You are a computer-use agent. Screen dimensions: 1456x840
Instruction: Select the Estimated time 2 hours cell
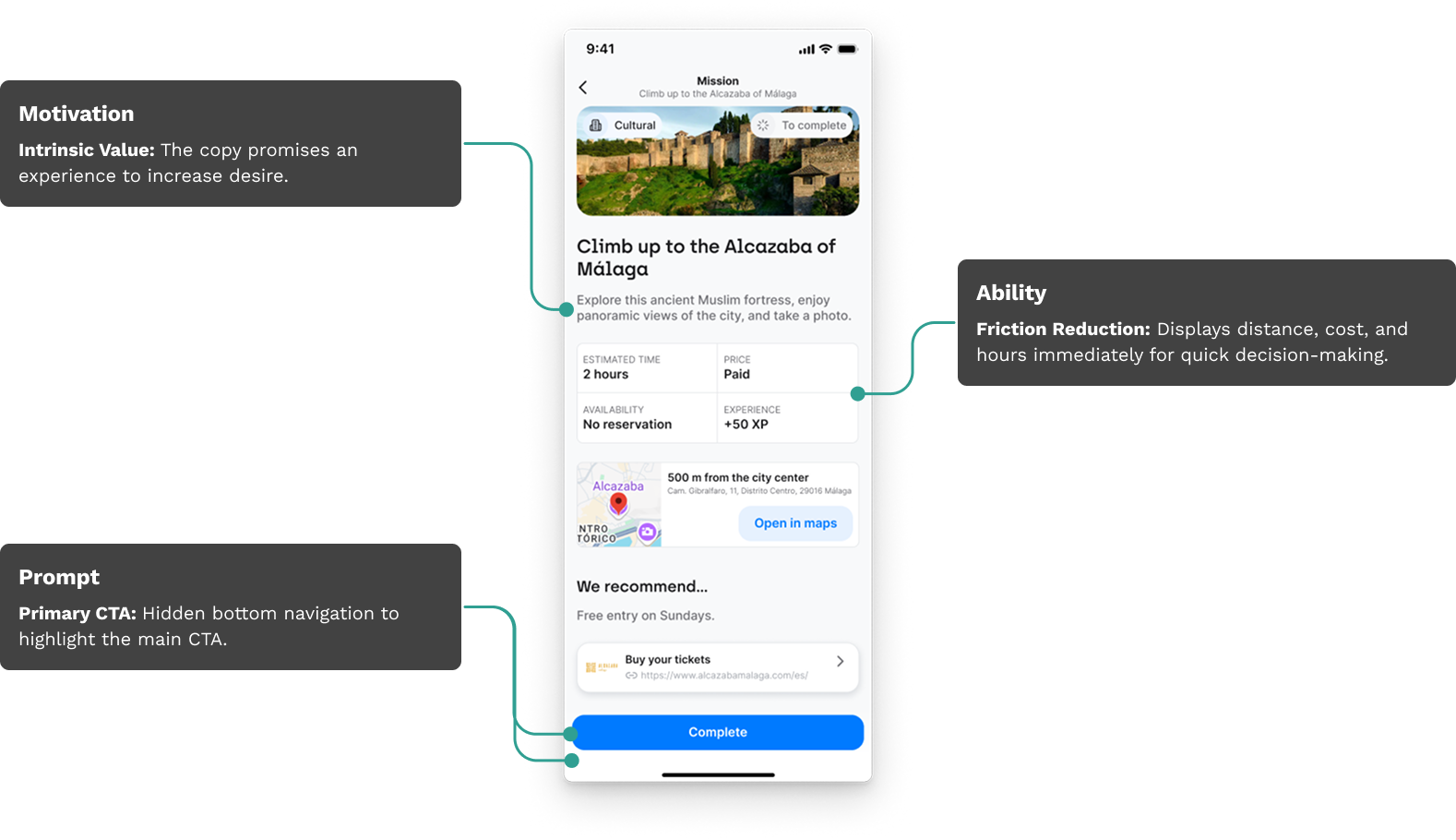pos(647,367)
